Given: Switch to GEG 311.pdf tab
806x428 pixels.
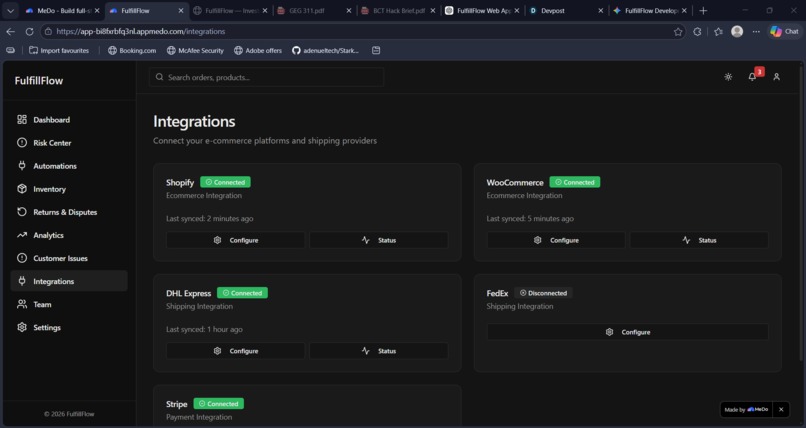Looking at the screenshot, I should coord(314,10).
